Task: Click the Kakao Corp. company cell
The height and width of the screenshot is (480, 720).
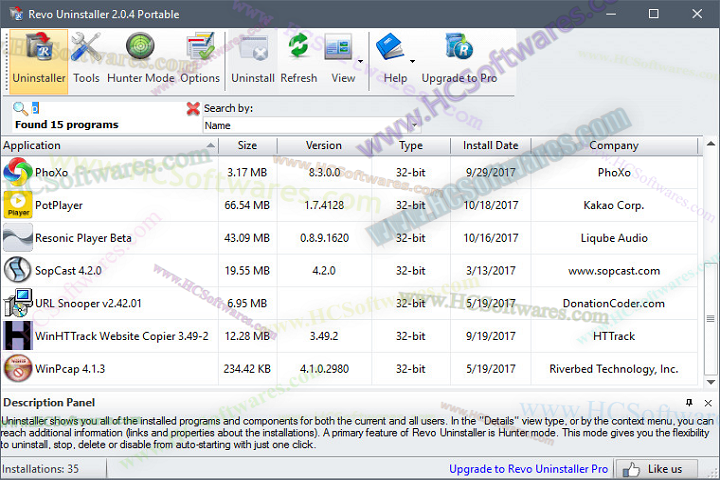Action: [613, 205]
